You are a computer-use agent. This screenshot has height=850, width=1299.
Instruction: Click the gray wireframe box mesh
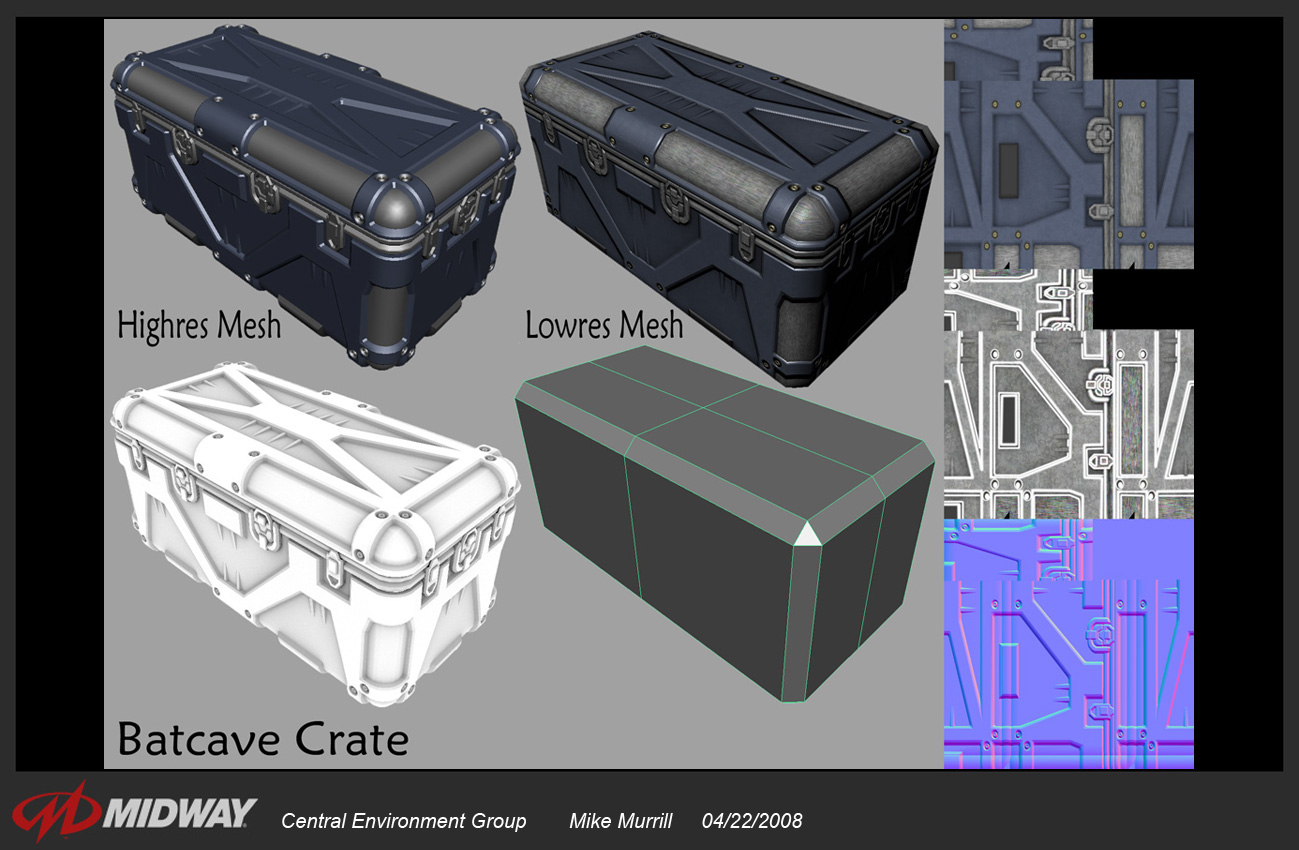pyautogui.click(x=725, y=524)
